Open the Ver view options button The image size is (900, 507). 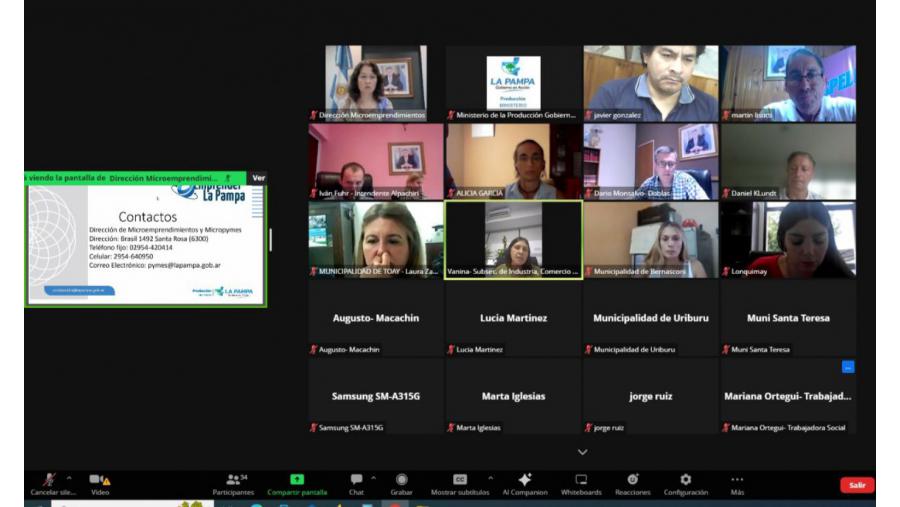tap(258, 178)
